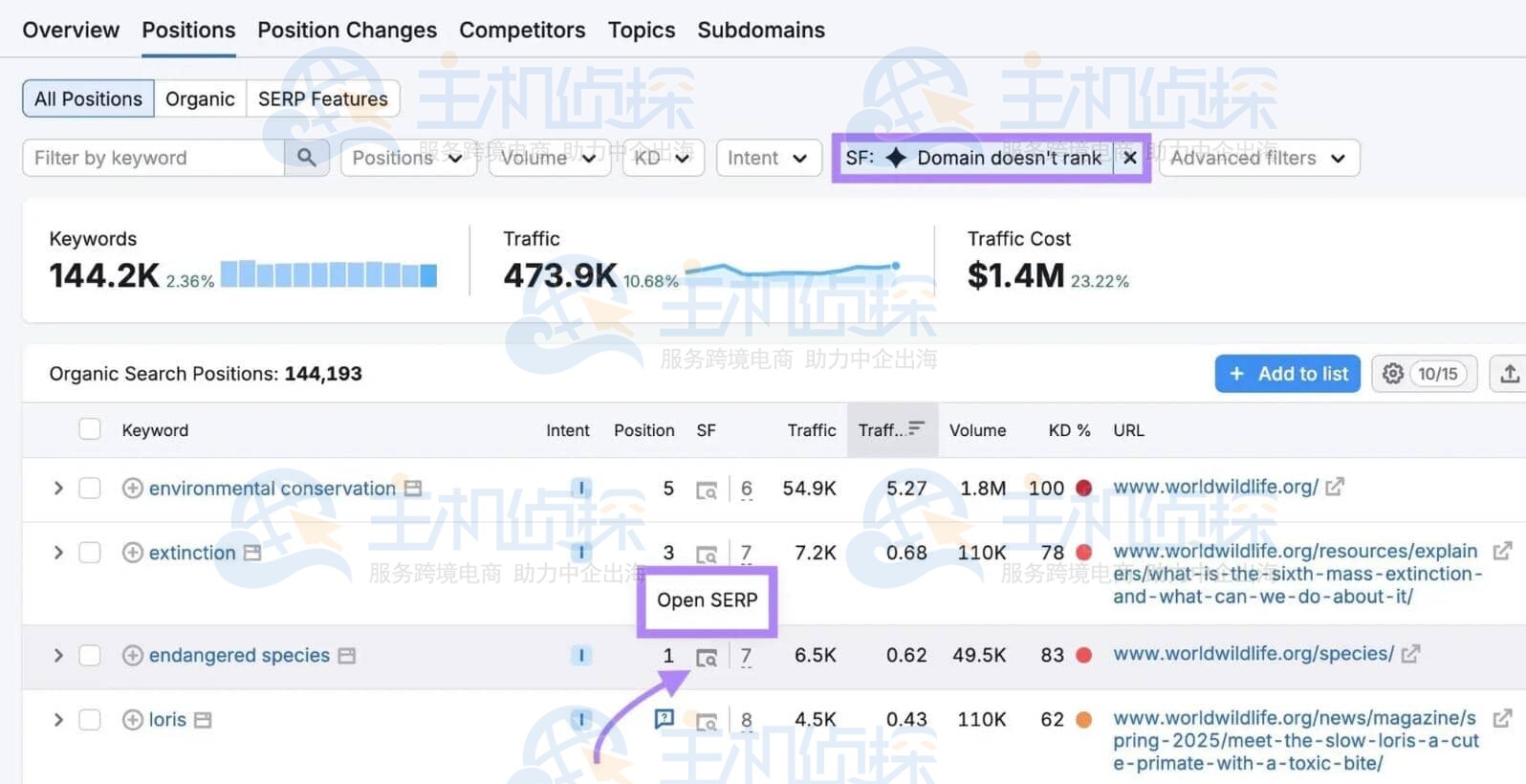Expand the loris row
1526x784 pixels.
[x=58, y=720]
